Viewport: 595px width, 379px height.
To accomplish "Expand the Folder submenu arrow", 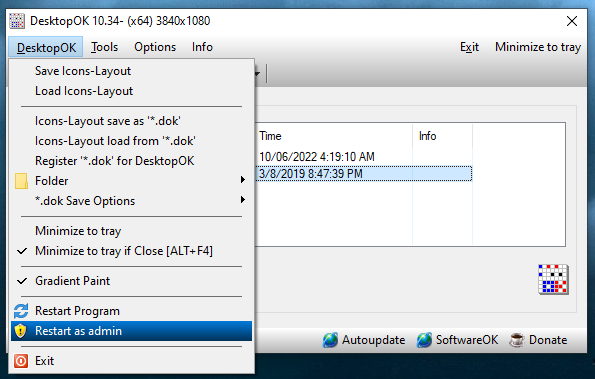I will pyautogui.click(x=243, y=180).
